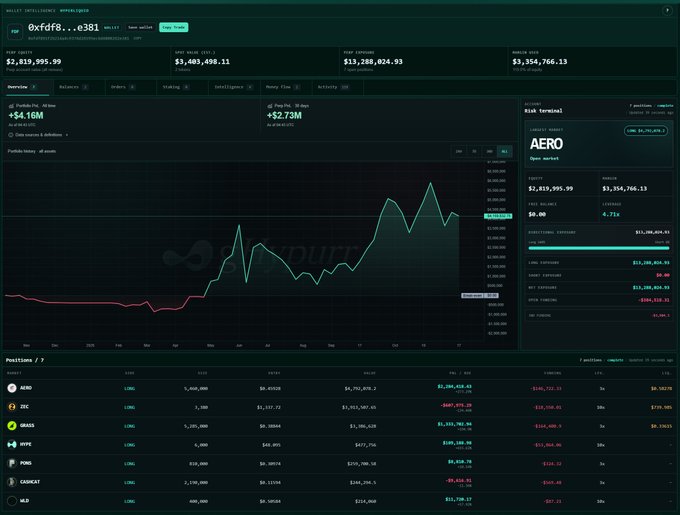Click the Risk terminal heading
Image resolution: width=680 pixels, height=515 pixels.
tap(543, 111)
